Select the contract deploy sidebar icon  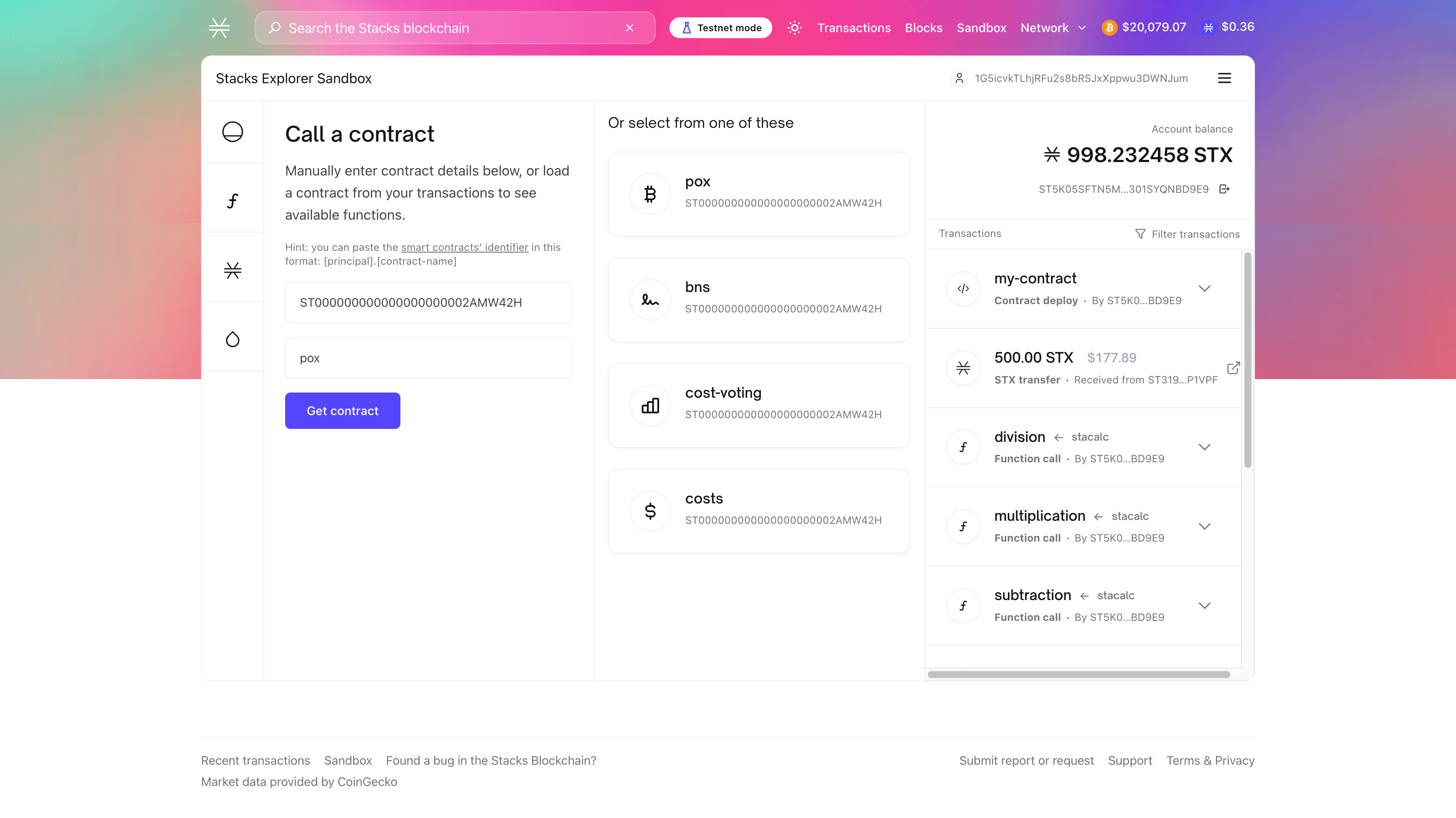[232, 132]
